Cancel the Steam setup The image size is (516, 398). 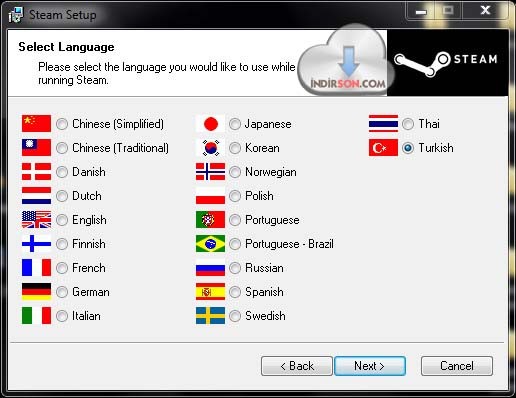457,366
